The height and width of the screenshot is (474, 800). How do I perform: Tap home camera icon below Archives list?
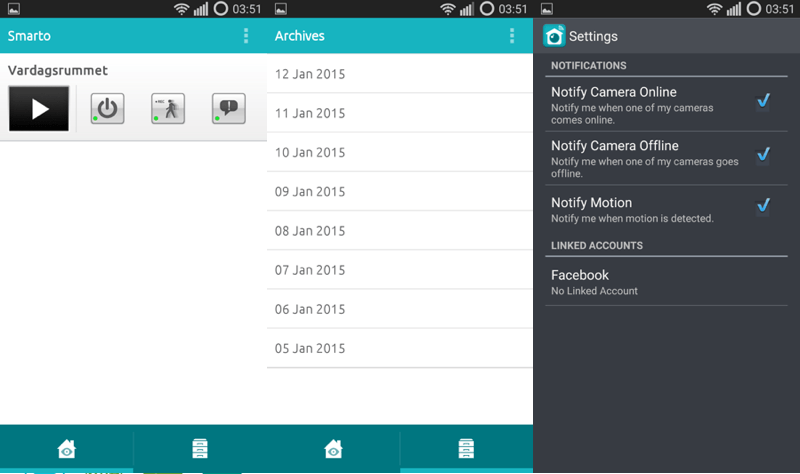click(x=333, y=448)
